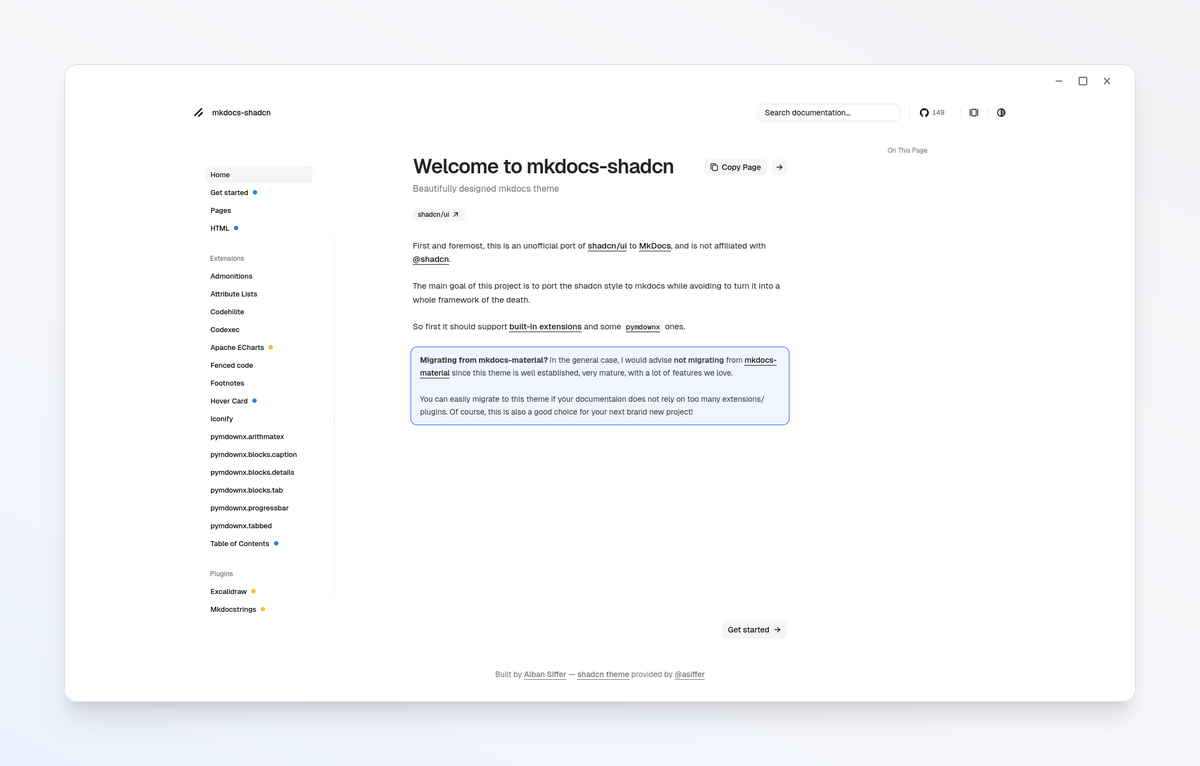Screen dimensions: 1200x766
Task: Follow the @shadcn link
Action: click(431, 259)
